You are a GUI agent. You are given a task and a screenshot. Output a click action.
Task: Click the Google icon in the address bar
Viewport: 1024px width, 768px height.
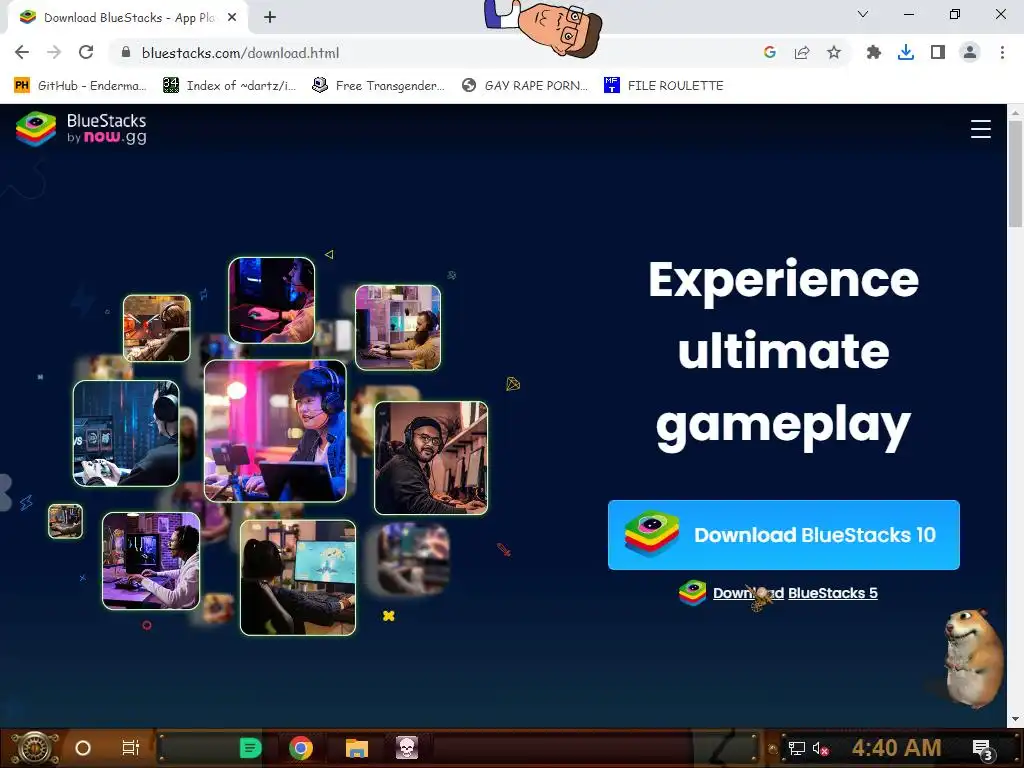pyautogui.click(x=770, y=52)
